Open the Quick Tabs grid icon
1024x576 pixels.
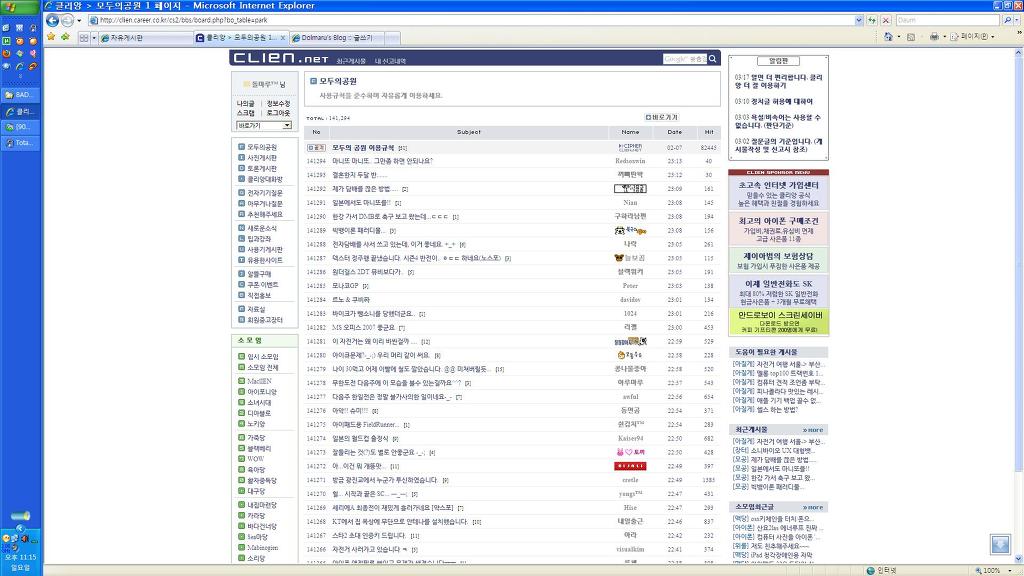point(84,38)
